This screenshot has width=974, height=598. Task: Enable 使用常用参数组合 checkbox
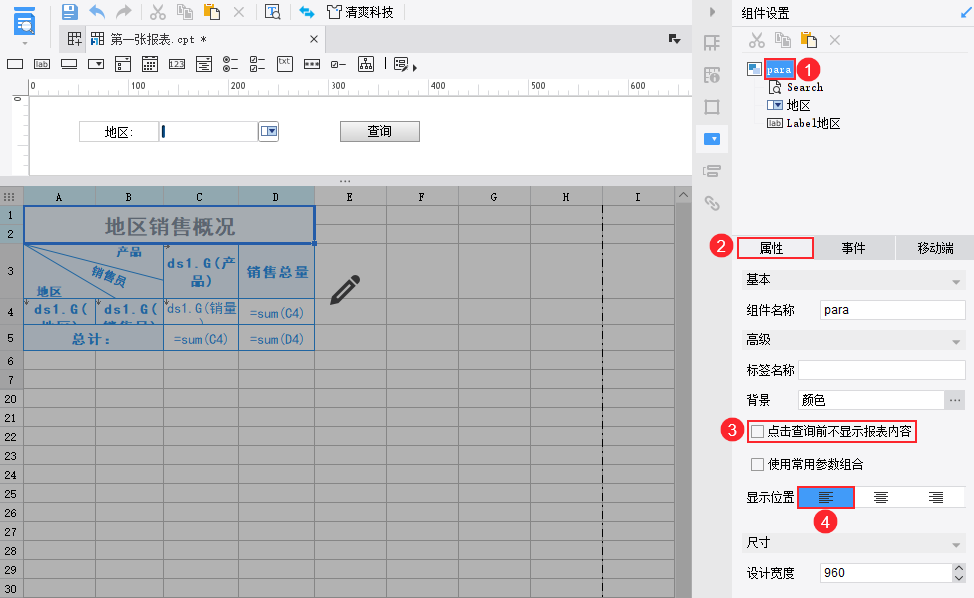[x=757, y=464]
